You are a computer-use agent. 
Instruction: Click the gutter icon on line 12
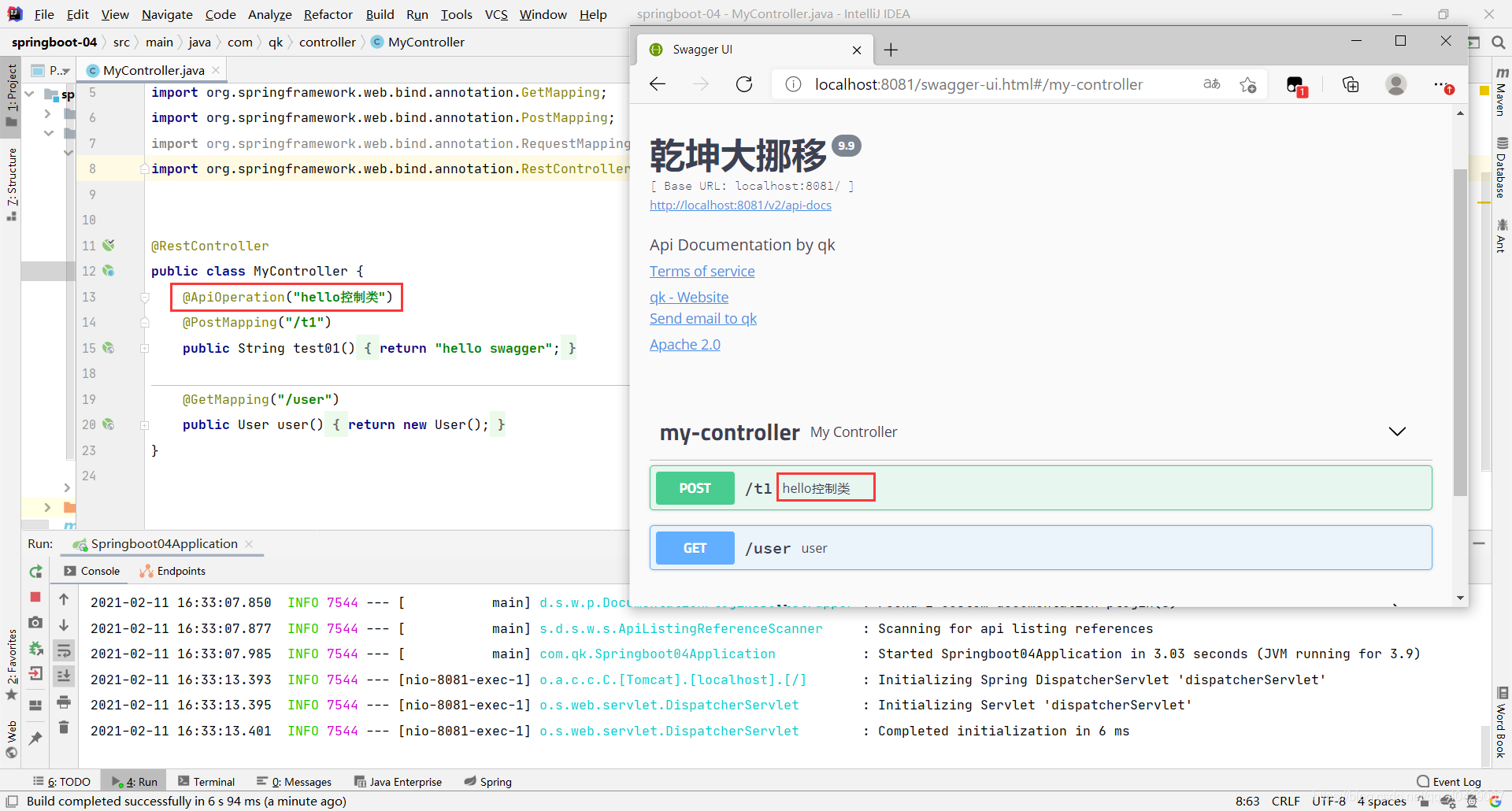tap(109, 271)
